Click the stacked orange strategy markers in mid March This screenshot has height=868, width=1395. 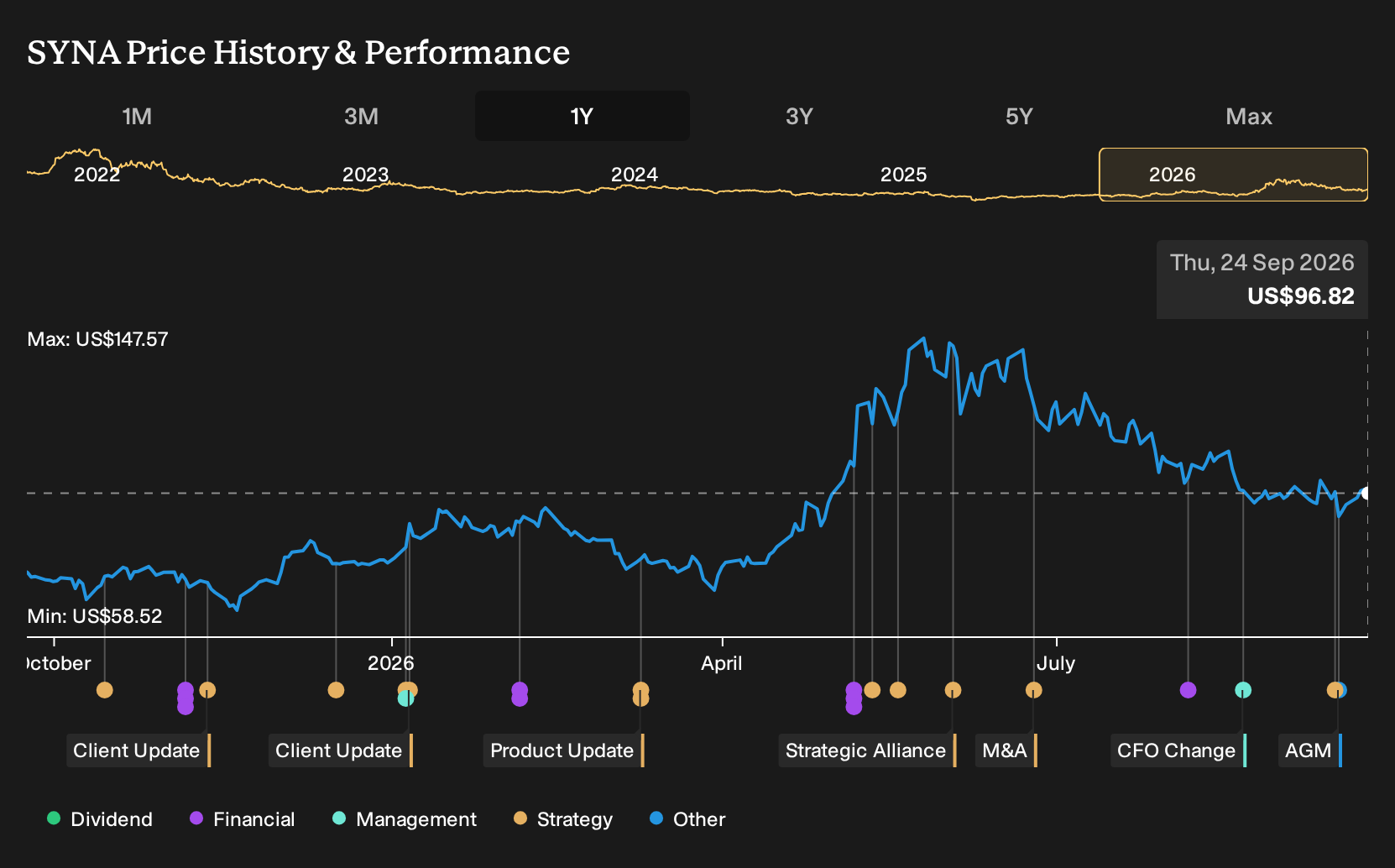tap(640, 694)
